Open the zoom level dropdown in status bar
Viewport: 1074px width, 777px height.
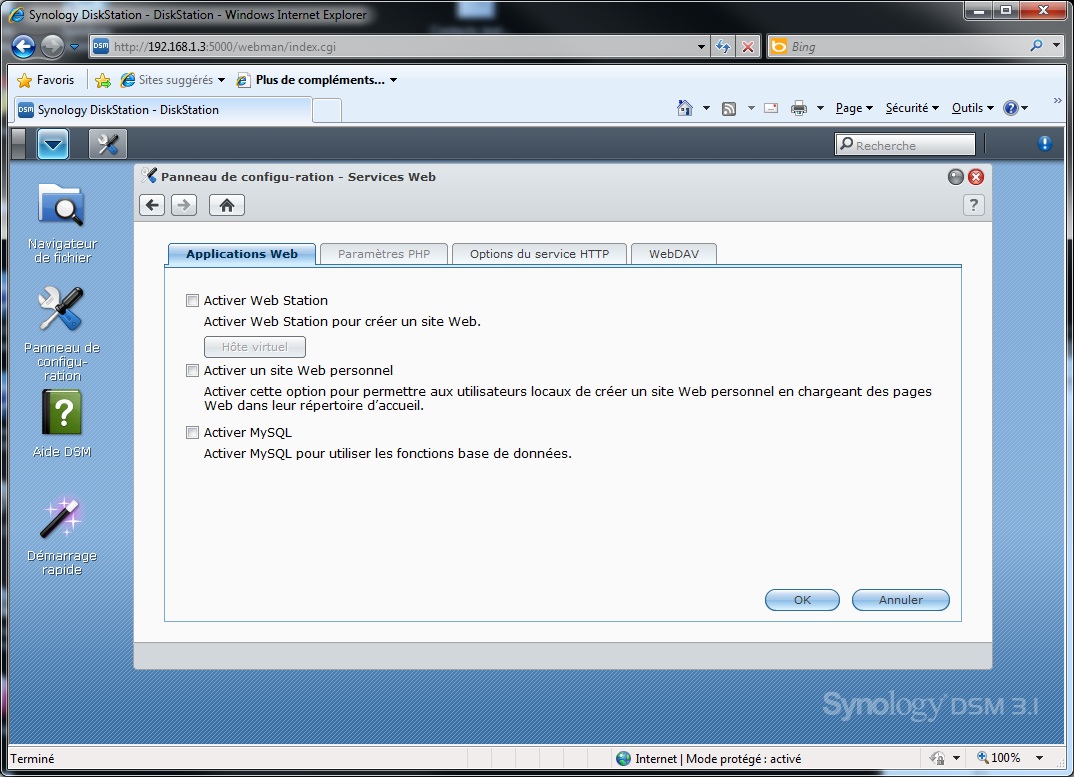click(x=1039, y=758)
